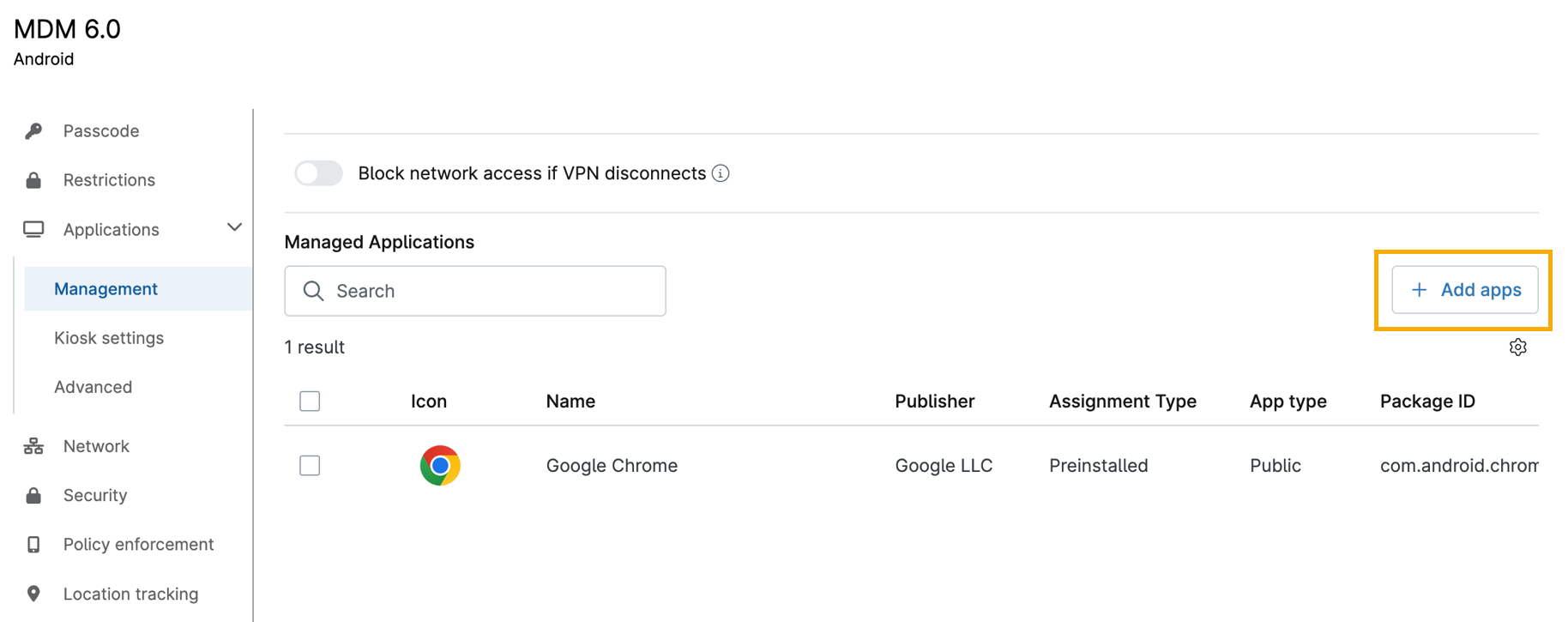Click the Restrictions lock icon
The height and width of the screenshot is (622, 1568).
pyautogui.click(x=33, y=180)
